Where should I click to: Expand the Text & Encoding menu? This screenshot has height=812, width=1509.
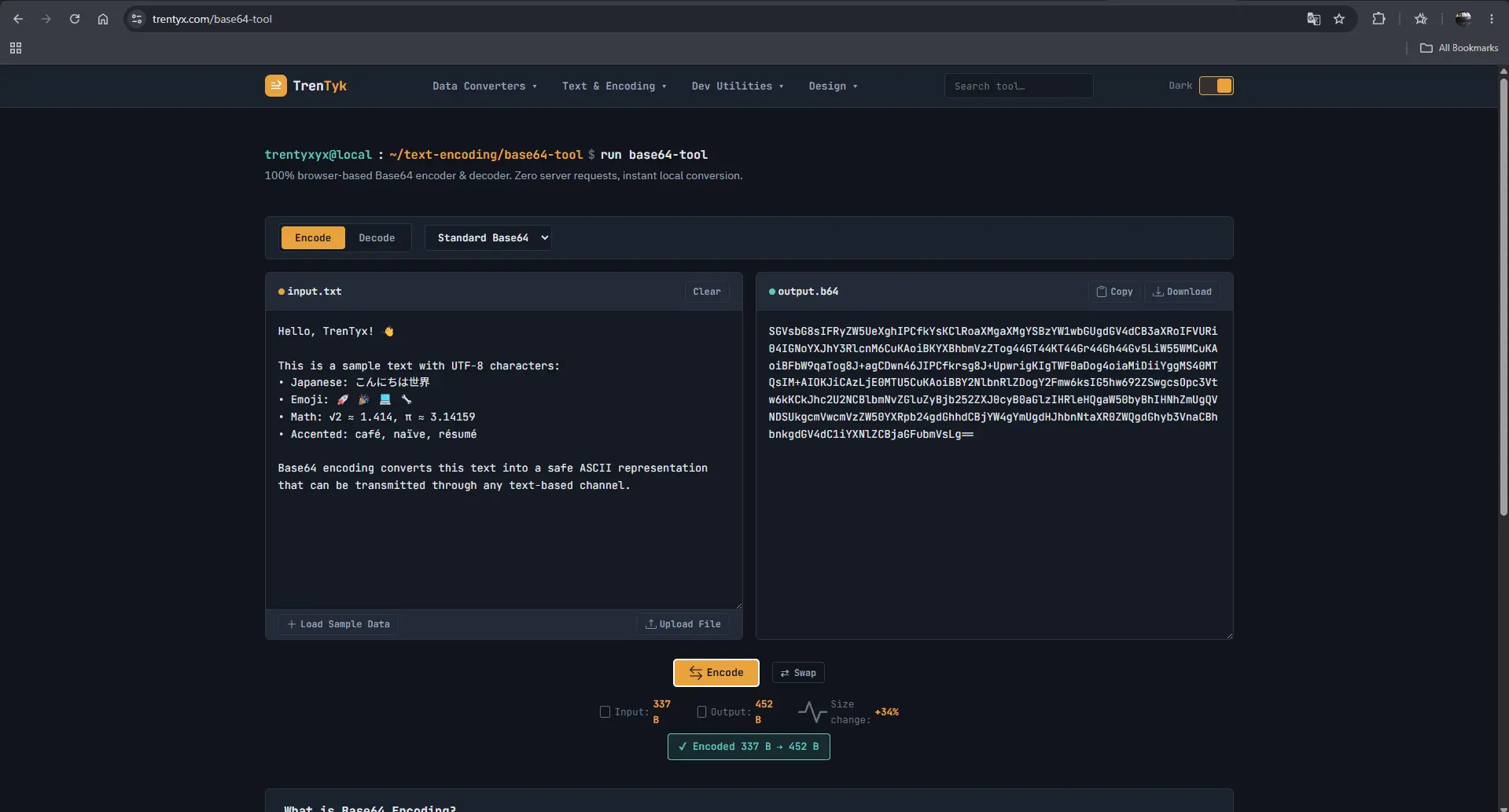click(614, 86)
